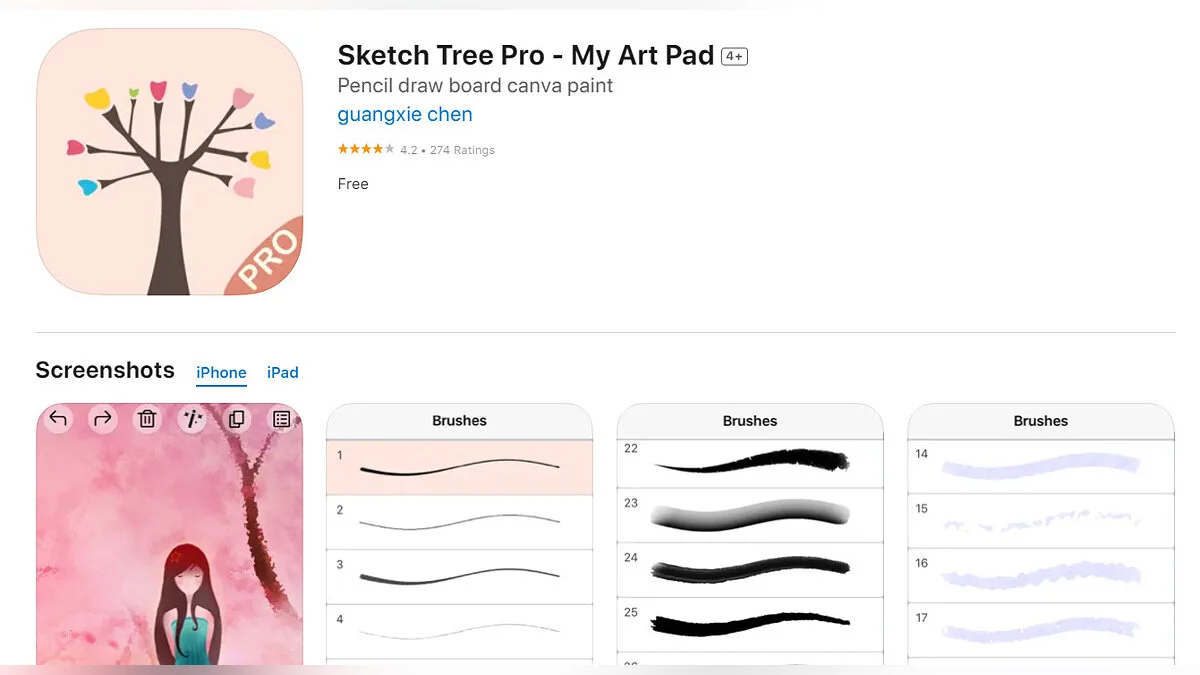
Task: Select brush number 3 stroke
Action: coord(459,577)
